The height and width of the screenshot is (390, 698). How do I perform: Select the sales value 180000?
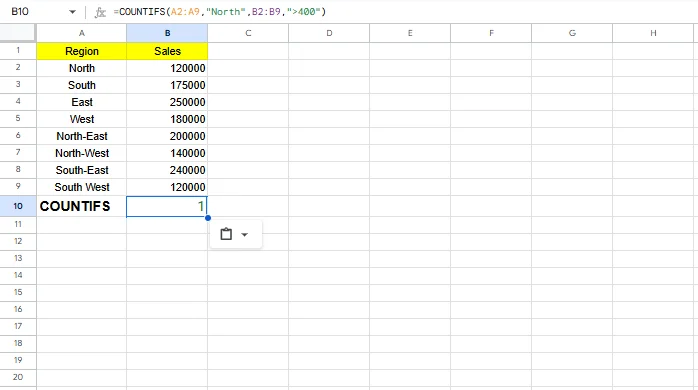point(167,119)
